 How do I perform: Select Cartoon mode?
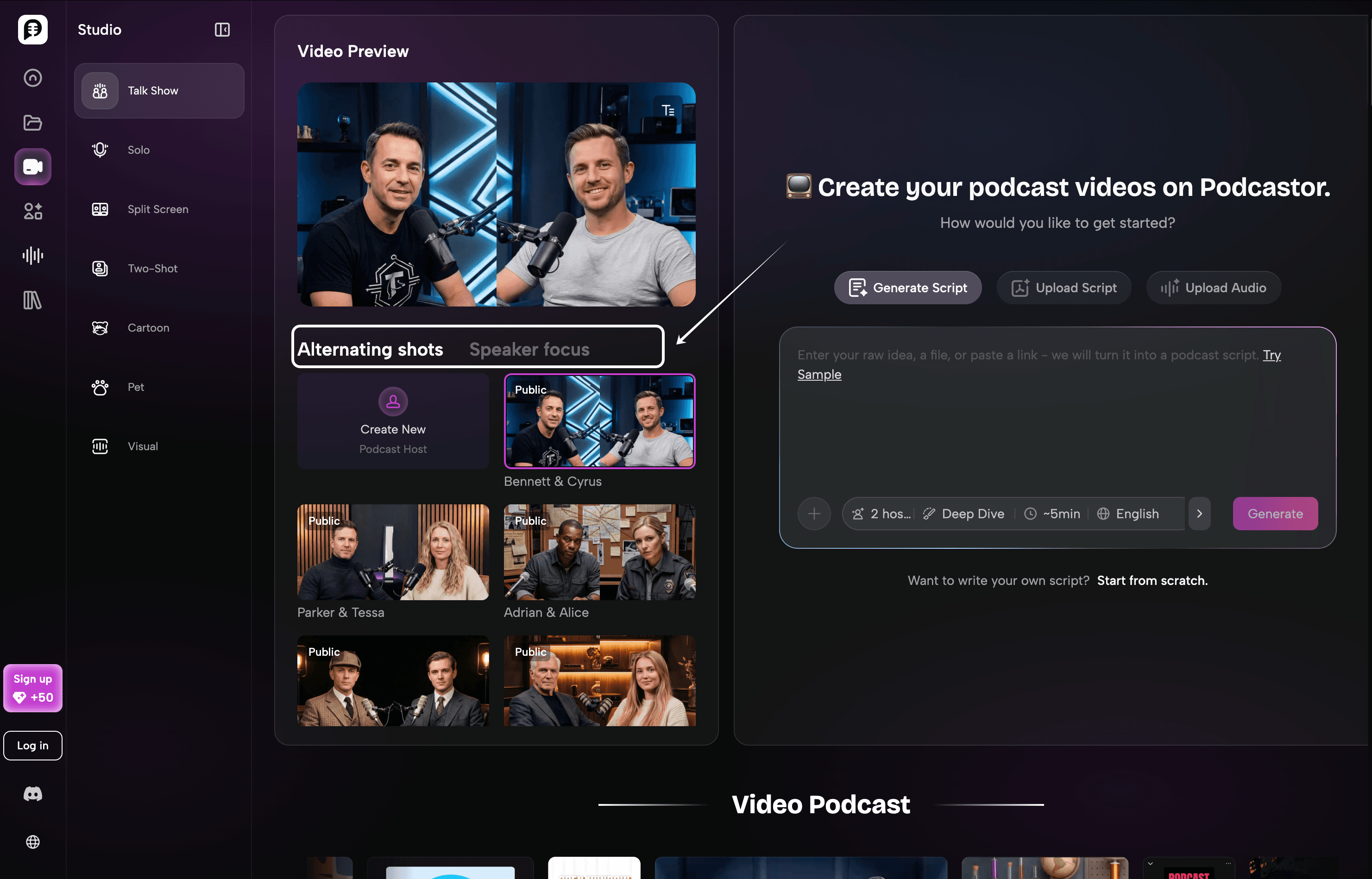coord(159,328)
